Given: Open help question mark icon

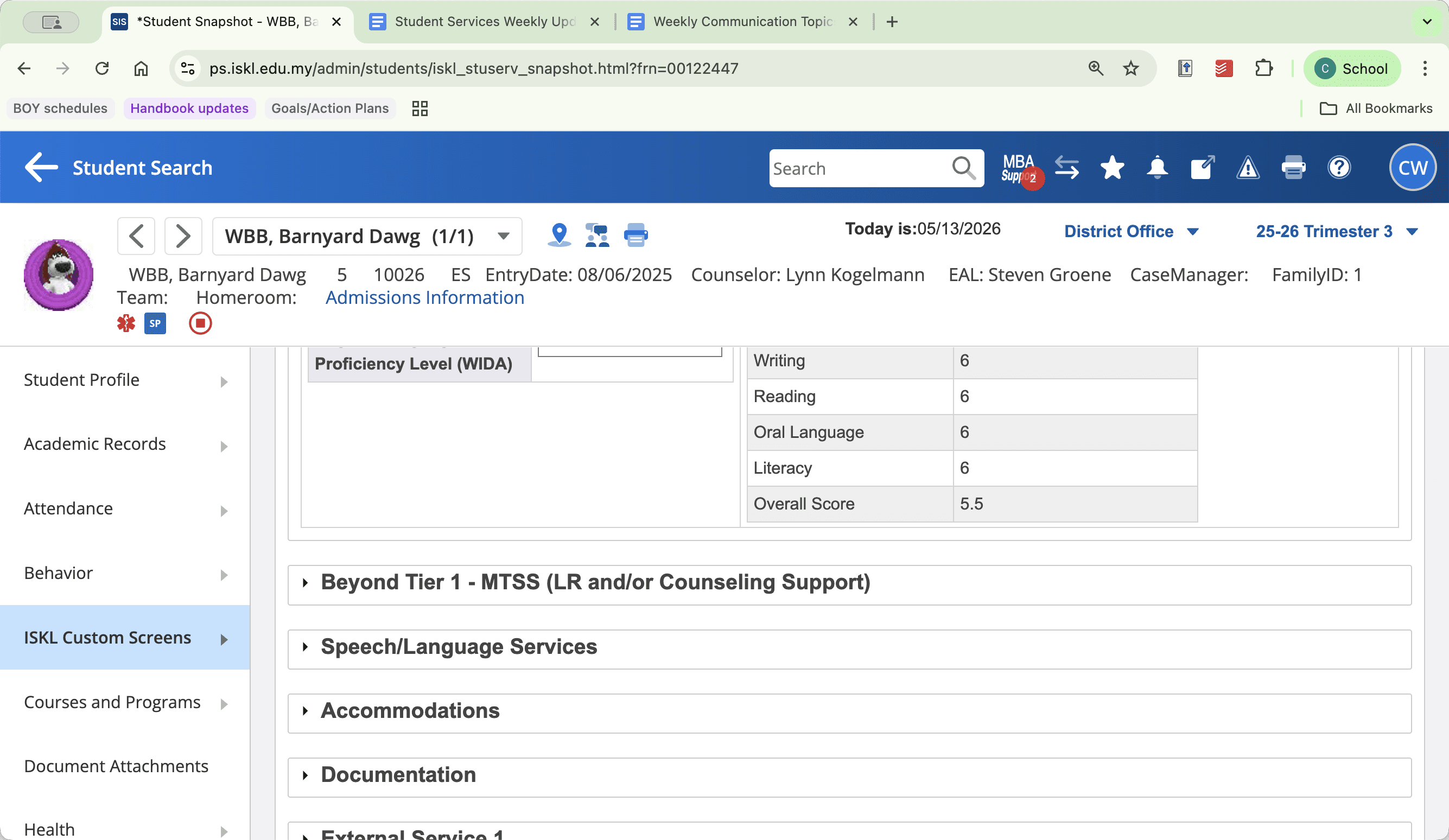Looking at the screenshot, I should 1339,168.
